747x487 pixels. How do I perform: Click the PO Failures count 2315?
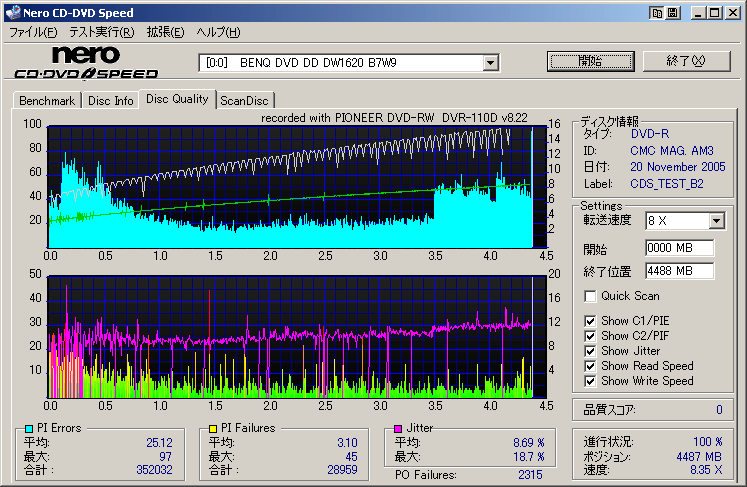coord(530,475)
